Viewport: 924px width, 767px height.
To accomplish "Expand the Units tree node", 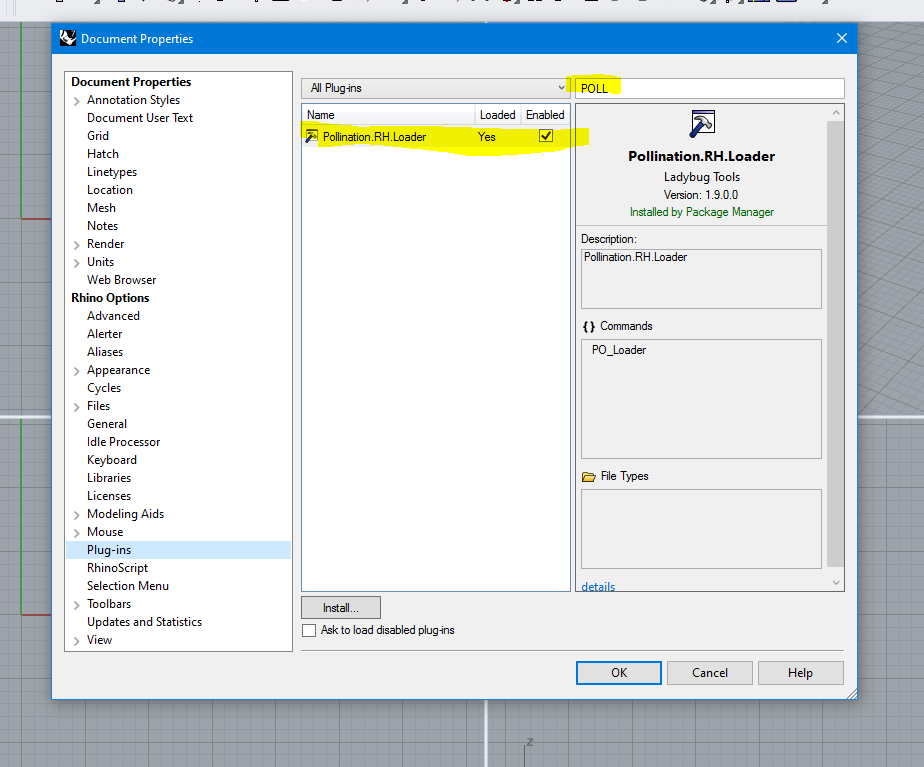I will (x=77, y=263).
